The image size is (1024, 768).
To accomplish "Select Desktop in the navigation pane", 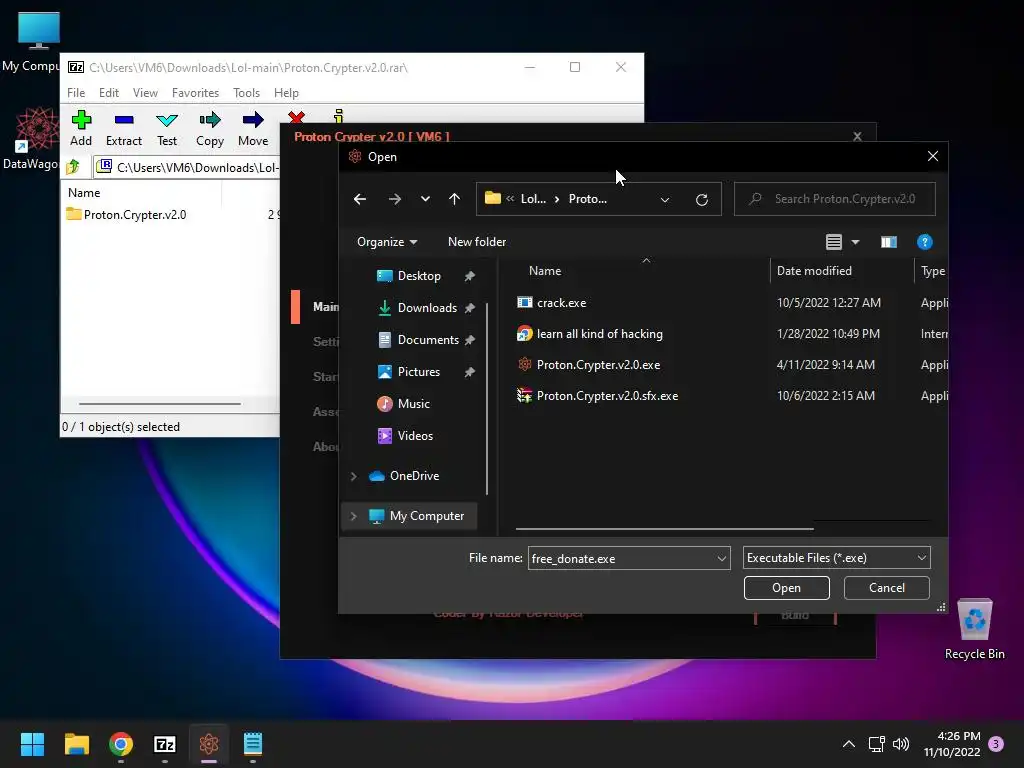I will [417, 276].
